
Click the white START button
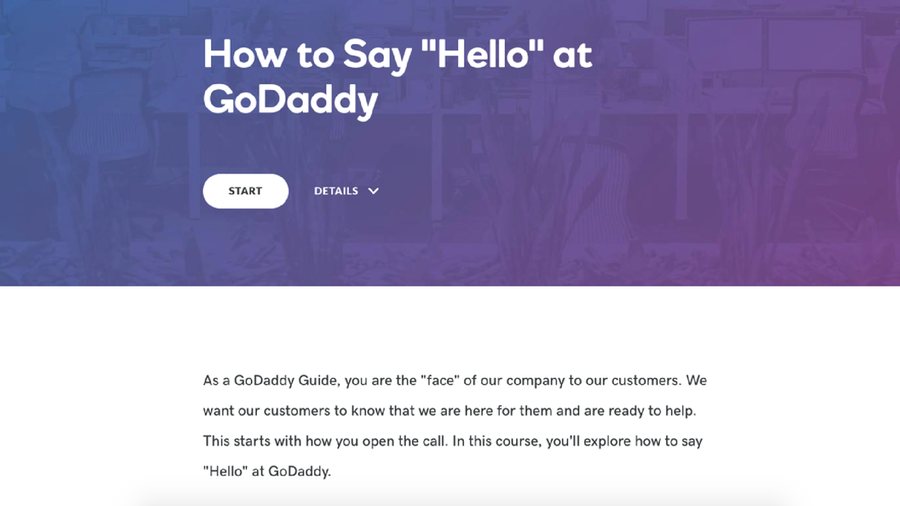coord(245,191)
